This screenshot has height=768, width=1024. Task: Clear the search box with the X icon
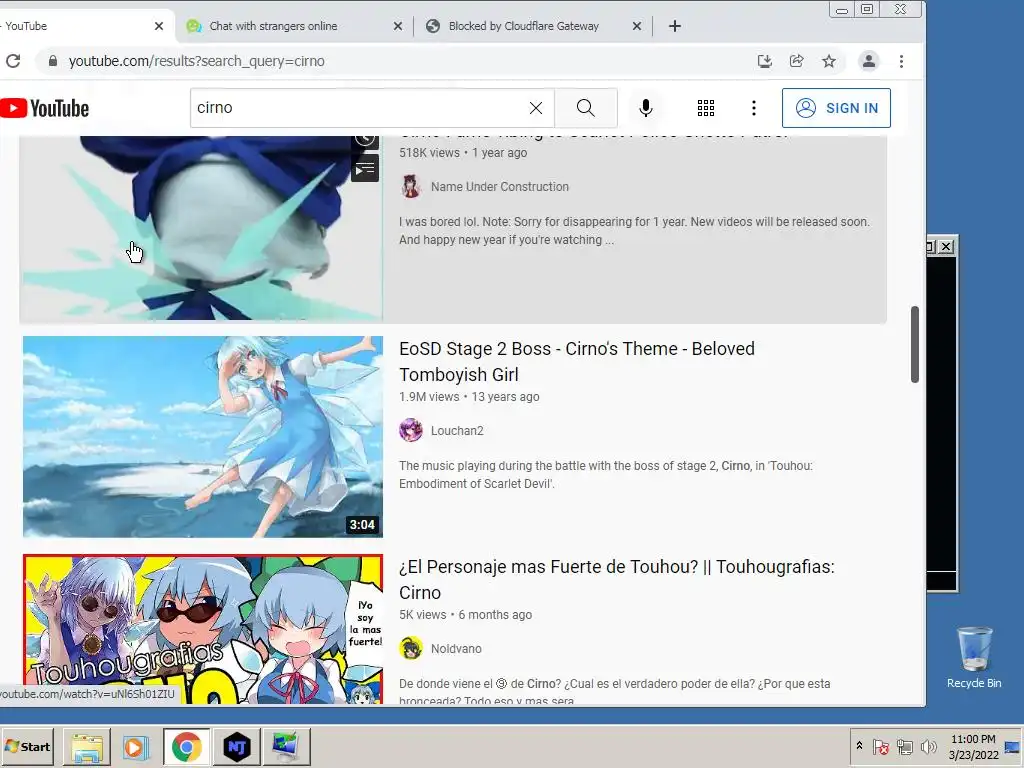(x=536, y=108)
